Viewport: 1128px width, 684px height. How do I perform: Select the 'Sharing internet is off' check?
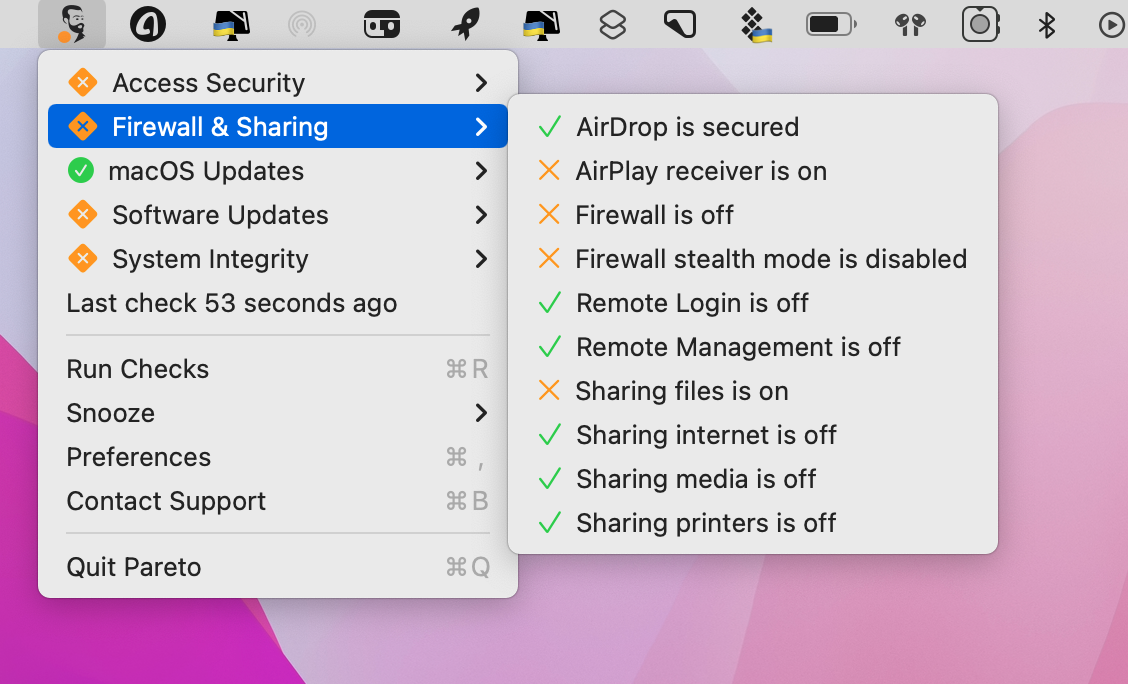pyautogui.click(x=752, y=434)
